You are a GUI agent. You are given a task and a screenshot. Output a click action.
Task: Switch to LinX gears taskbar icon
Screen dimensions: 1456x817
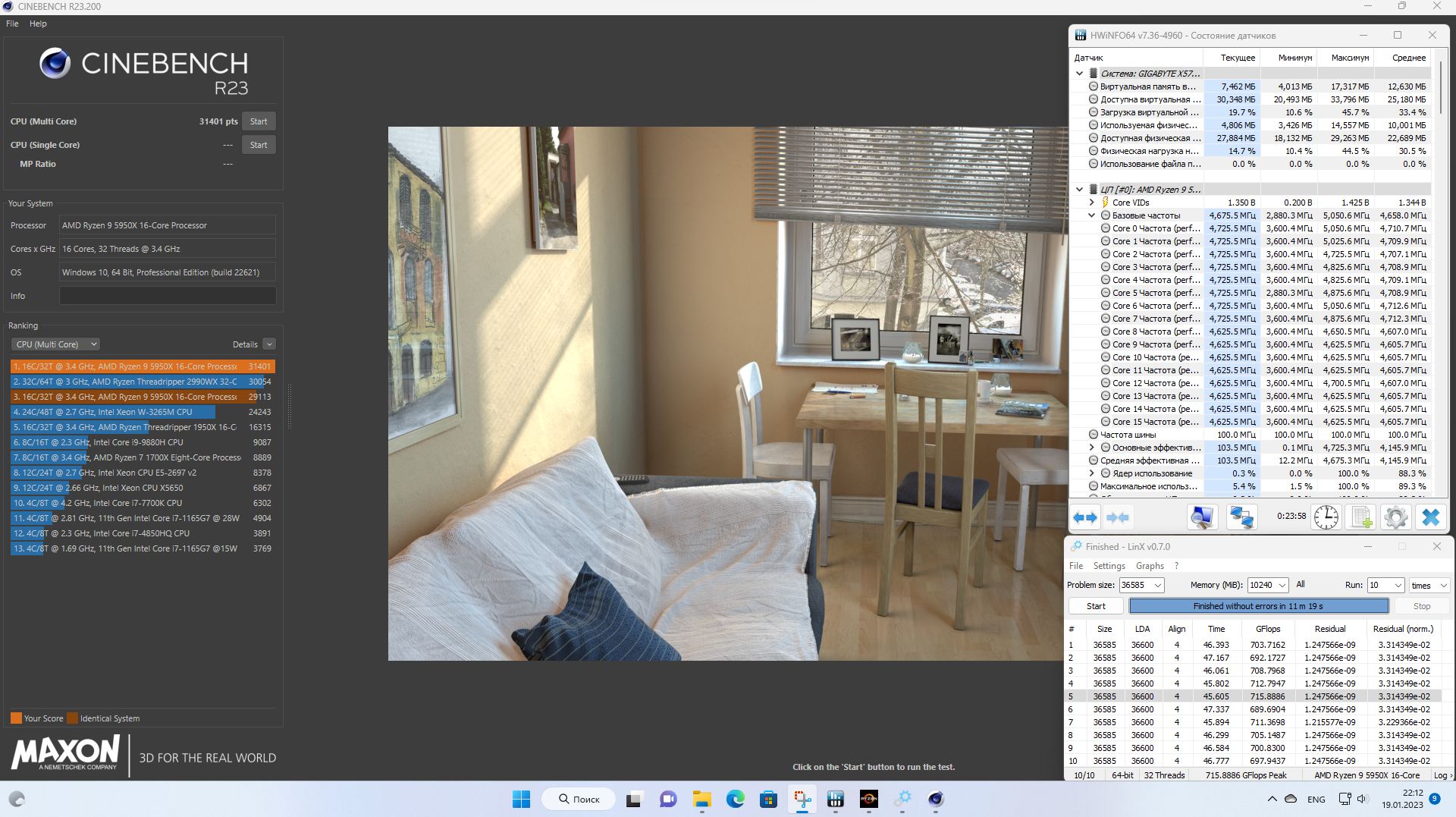[x=902, y=799]
